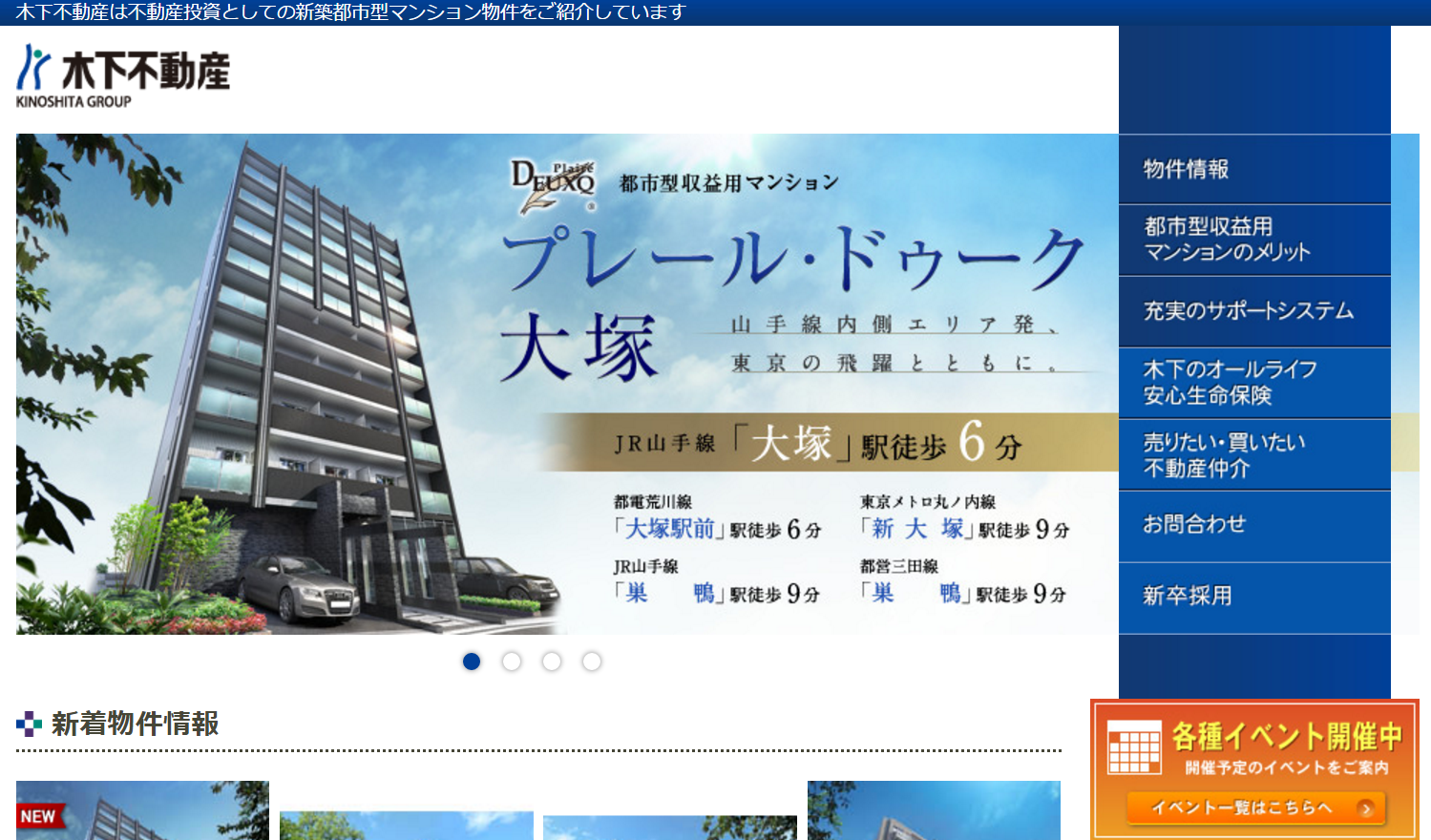1431x840 pixels.
Task: Click the プレール・ドゥーク大塚 hero banner
Action: 566,384
